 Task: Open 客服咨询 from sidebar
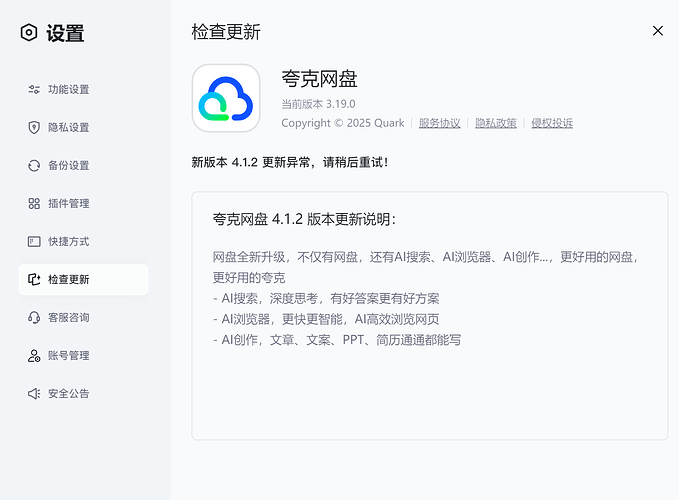click(84, 317)
